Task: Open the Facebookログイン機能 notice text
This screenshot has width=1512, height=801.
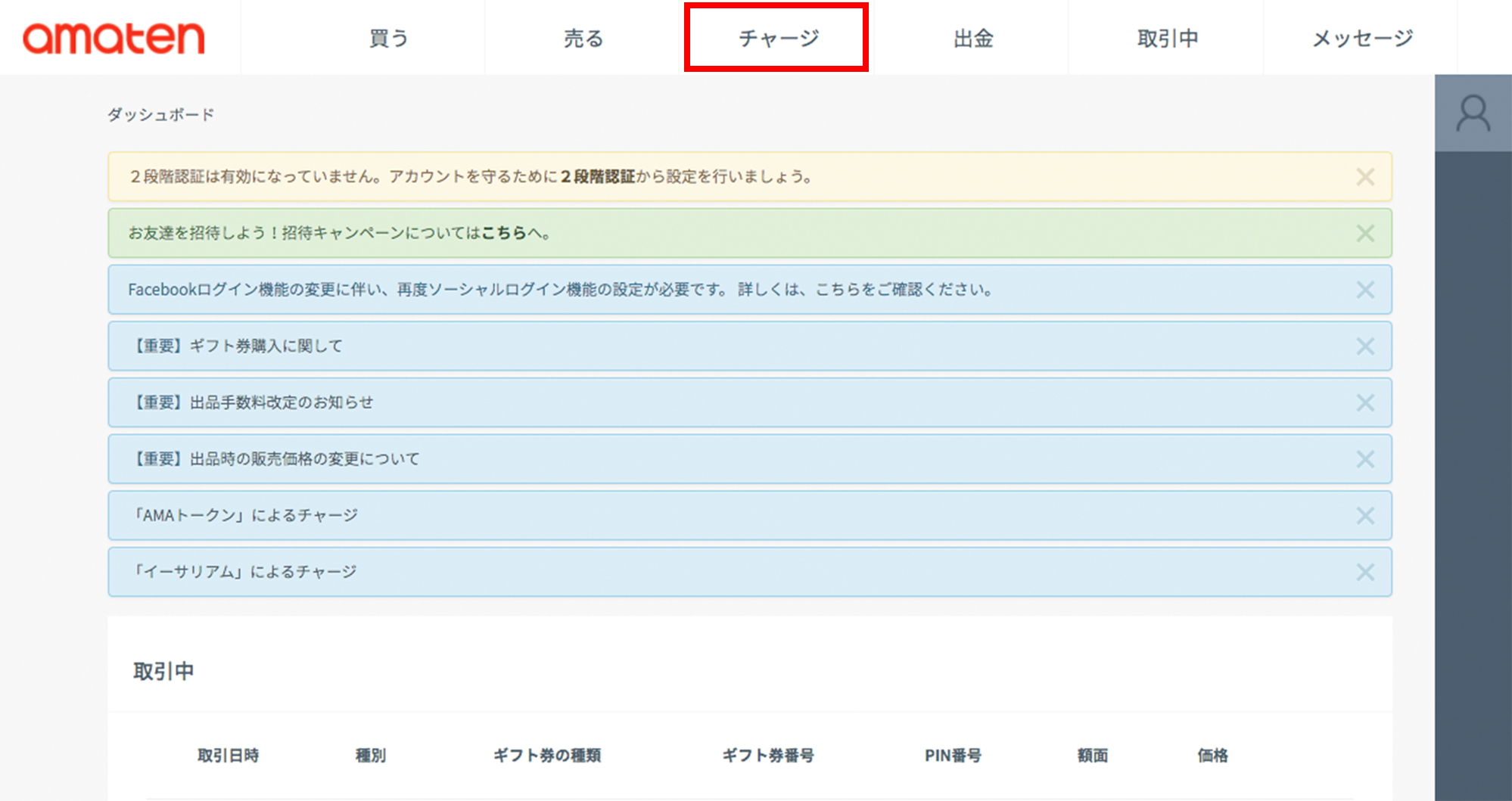Action: [560, 290]
